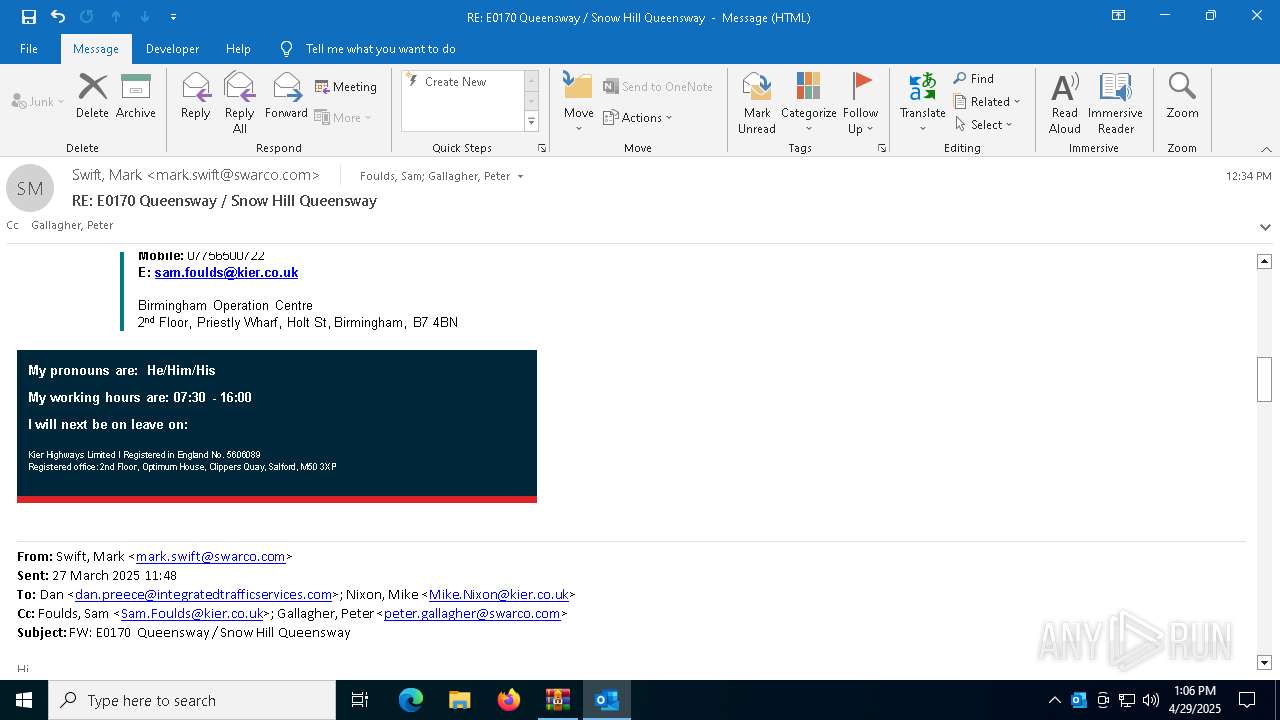Screen dimensions: 1280x720
Task: Mark the message as Unread
Action: click(757, 103)
